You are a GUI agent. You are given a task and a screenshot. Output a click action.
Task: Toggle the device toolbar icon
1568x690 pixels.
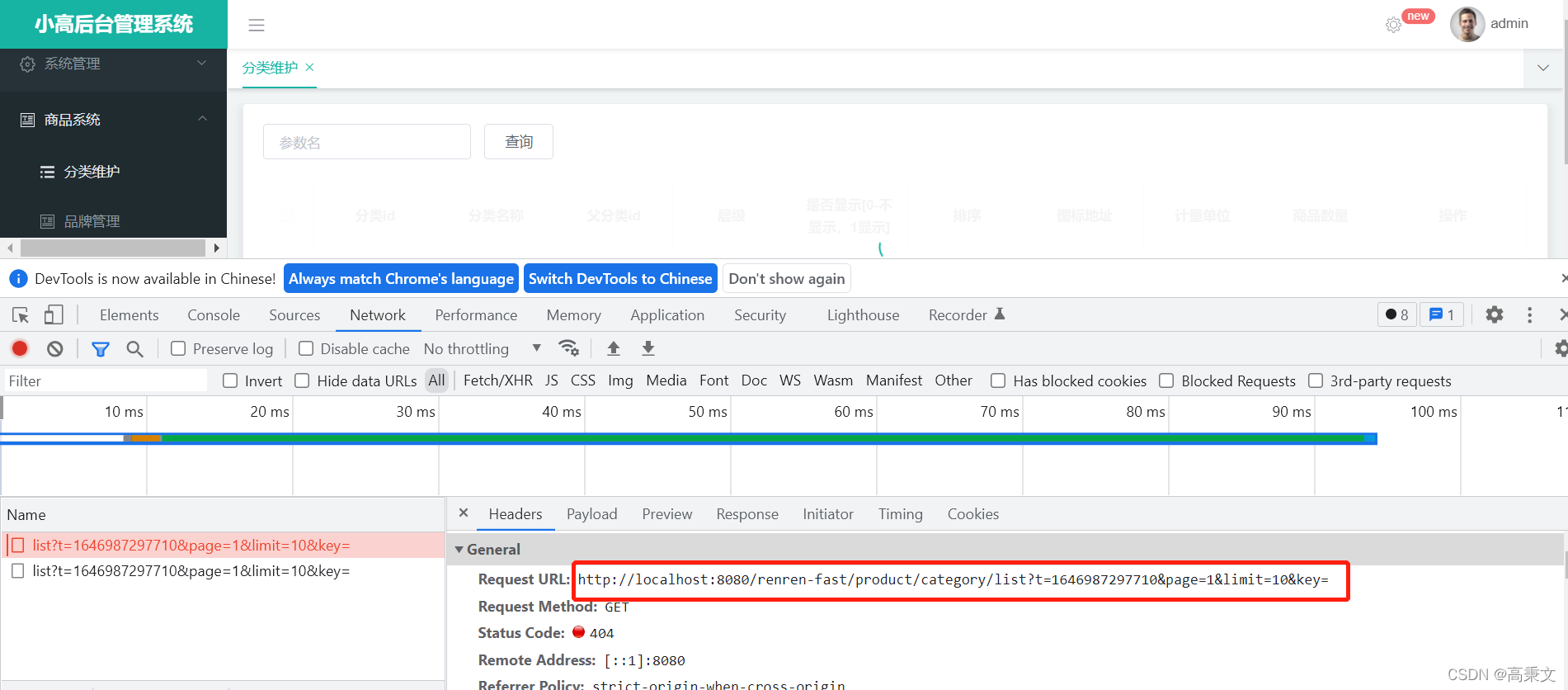[x=54, y=314]
